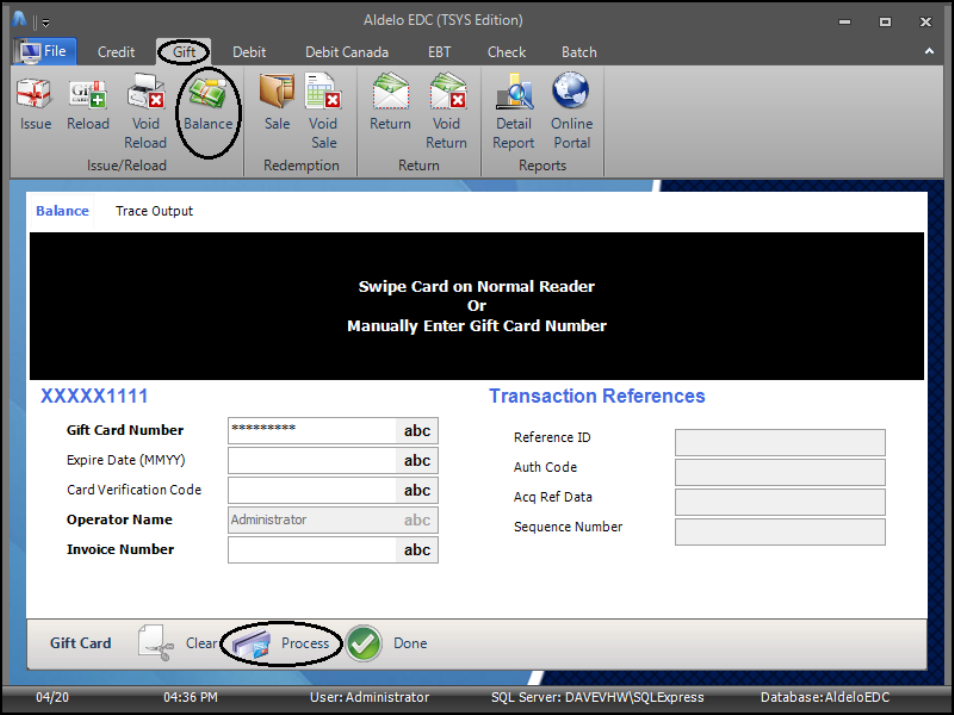
Task: Click SQL Server status bar entry
Action: click(x=597, y=697)
